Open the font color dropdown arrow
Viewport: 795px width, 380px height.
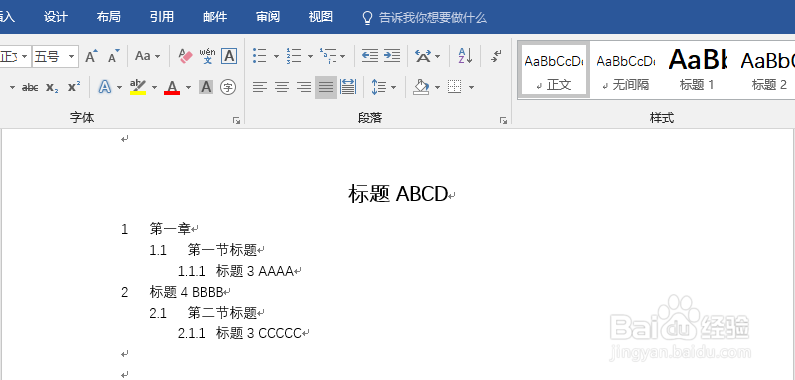point(189,88)
